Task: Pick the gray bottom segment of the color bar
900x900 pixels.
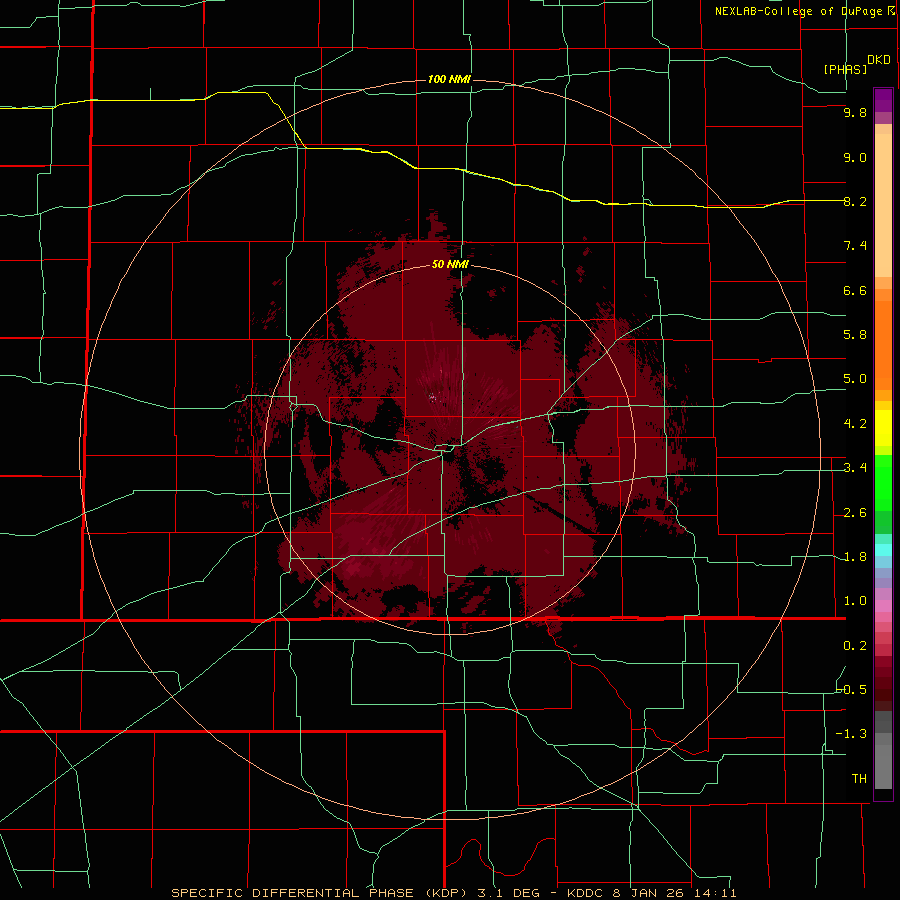Action: 883,766
